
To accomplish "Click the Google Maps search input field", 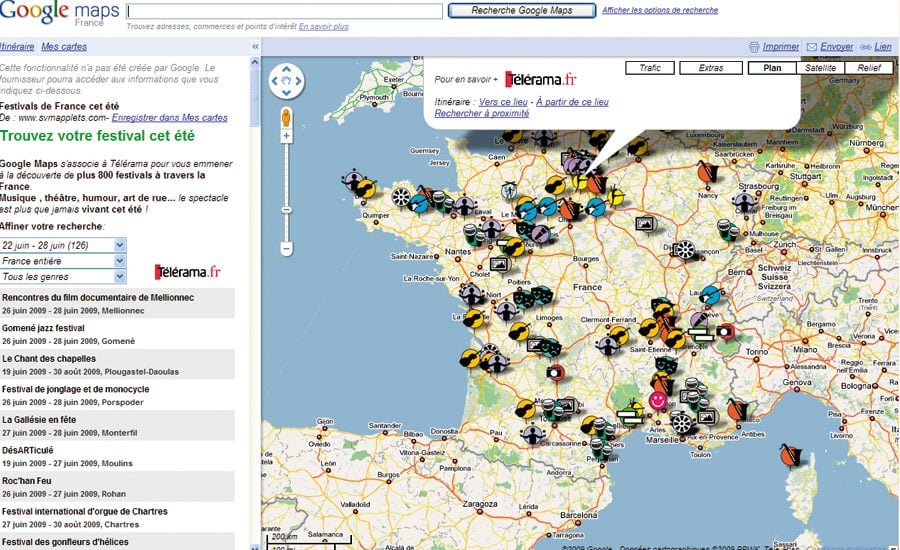I will (x=284, y=11).
